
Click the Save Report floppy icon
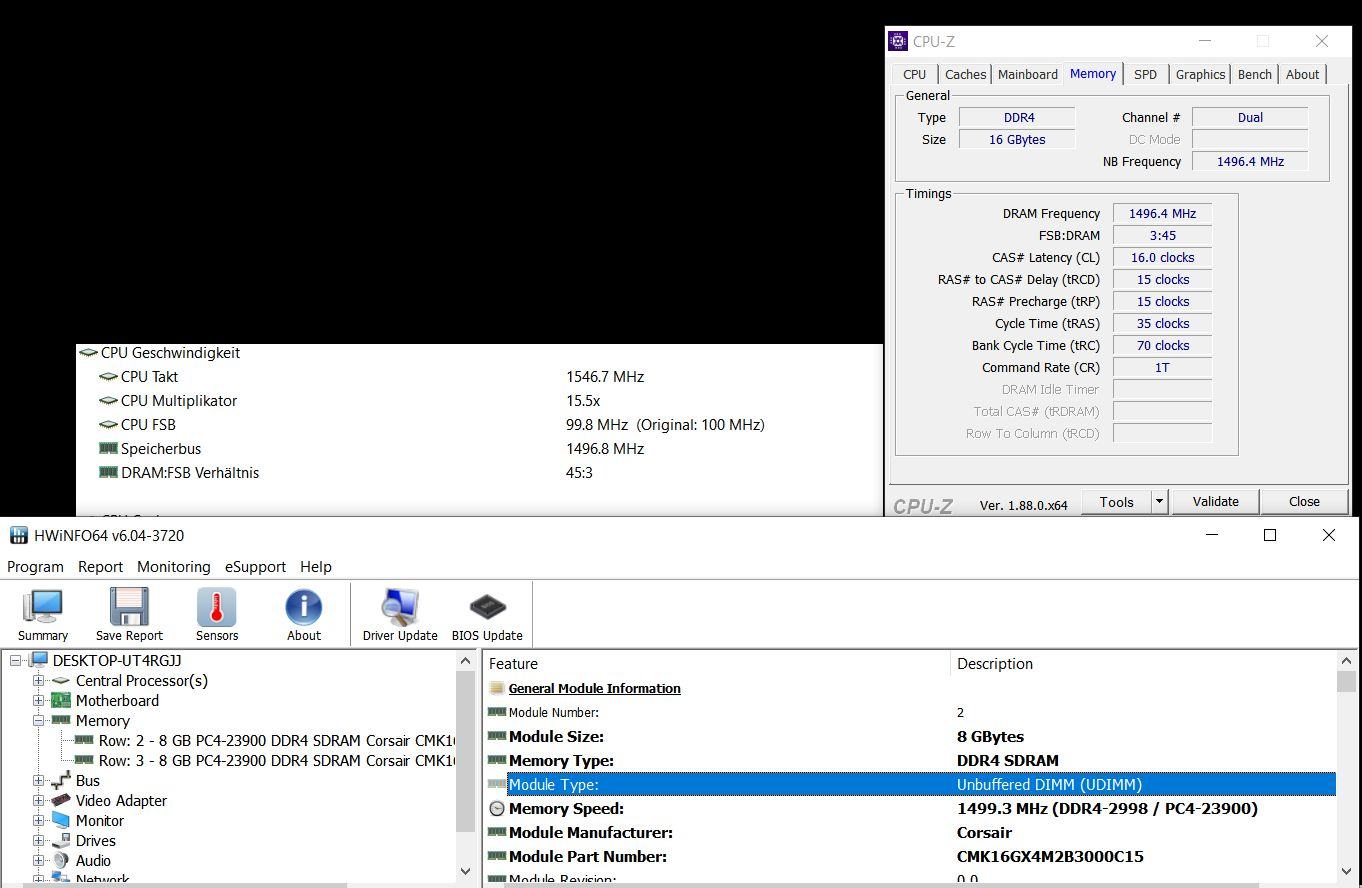(129, 606)
